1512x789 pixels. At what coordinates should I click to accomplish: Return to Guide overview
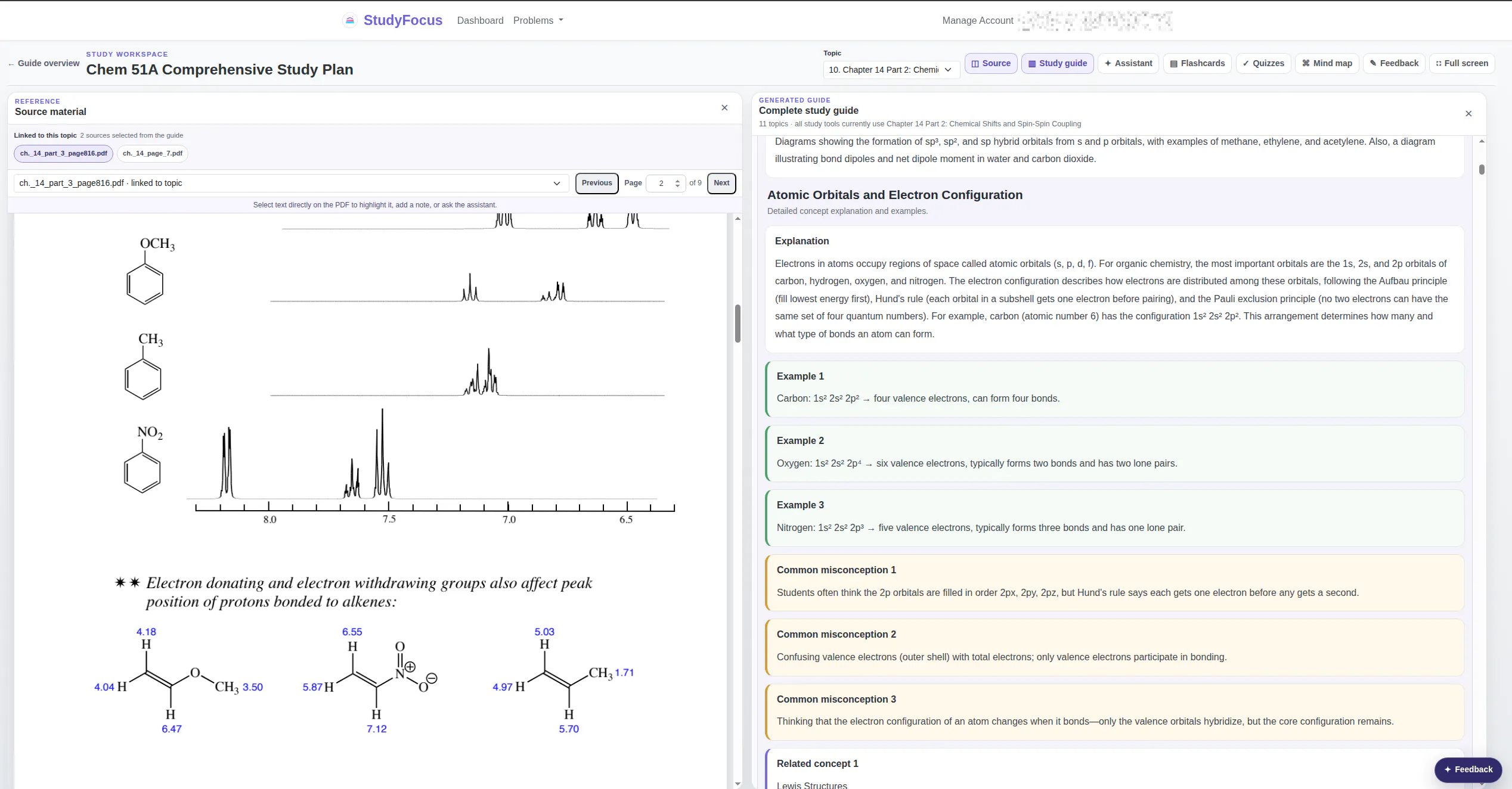(44, 63)
